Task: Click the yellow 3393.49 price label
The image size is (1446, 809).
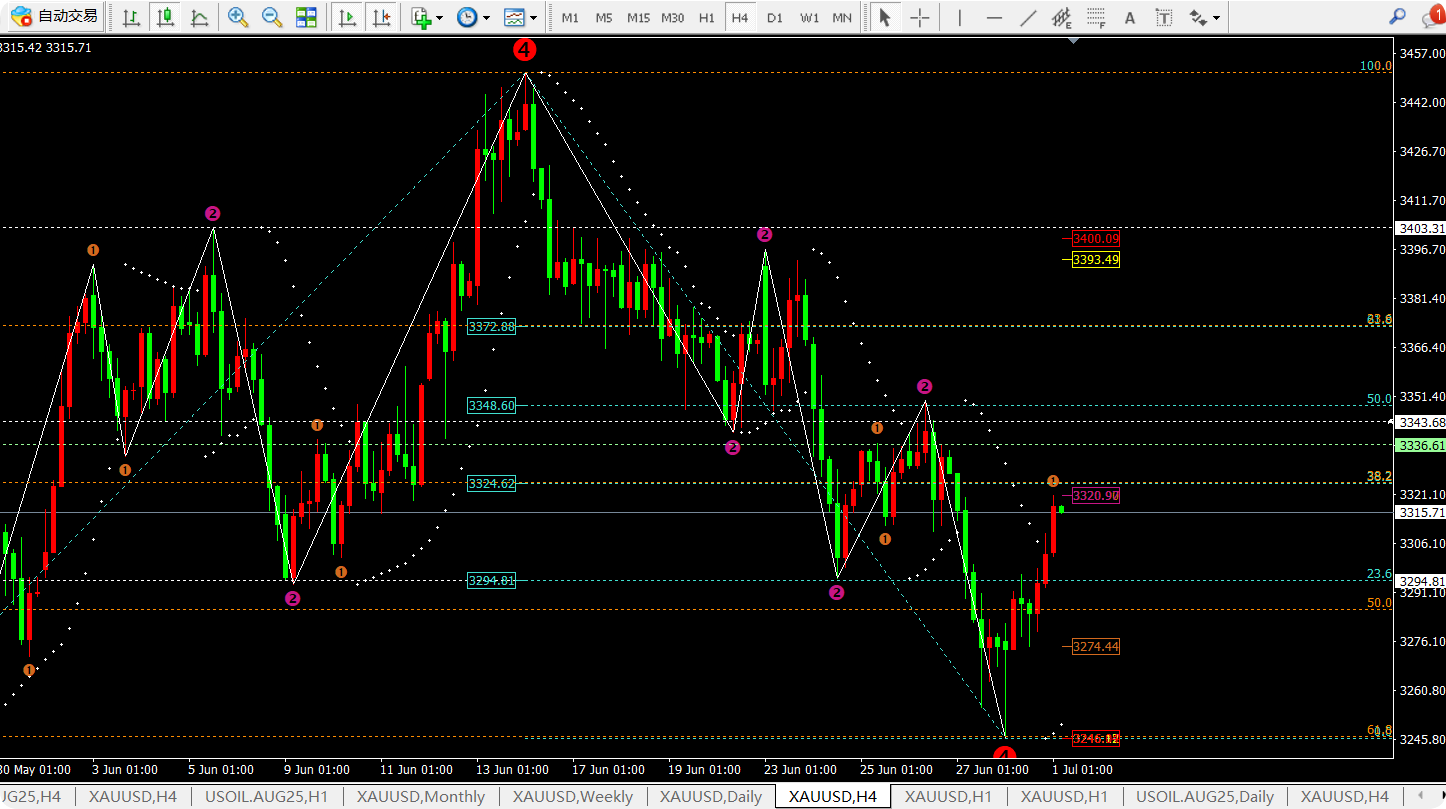Action: (x=1095, y=260)
